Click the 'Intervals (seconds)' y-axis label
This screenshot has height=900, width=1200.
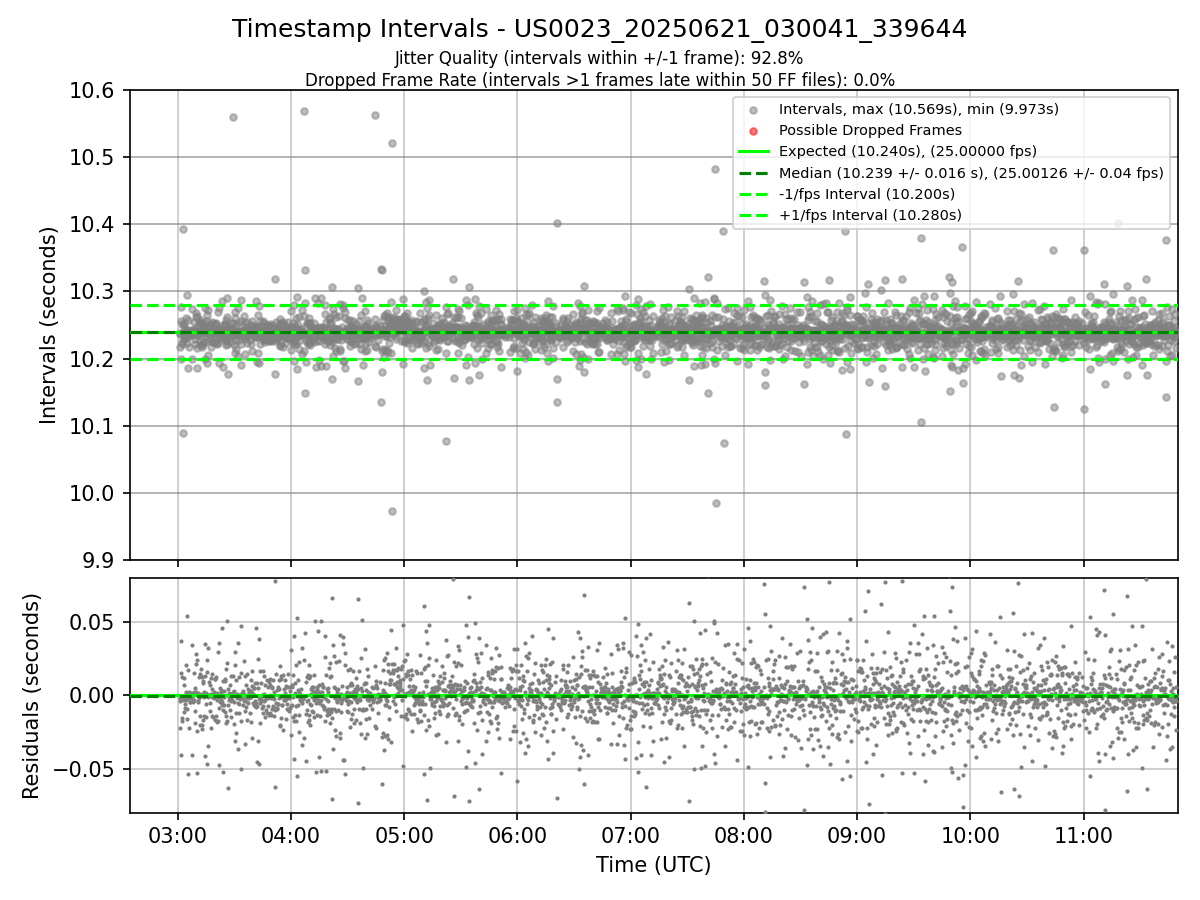click(x=49, y=324)
